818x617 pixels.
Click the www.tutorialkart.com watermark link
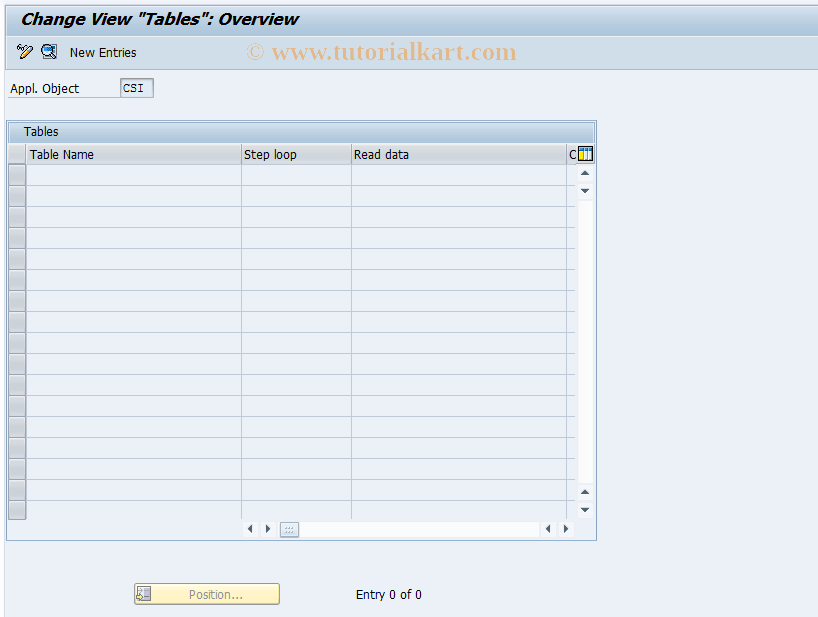[383, 52]
